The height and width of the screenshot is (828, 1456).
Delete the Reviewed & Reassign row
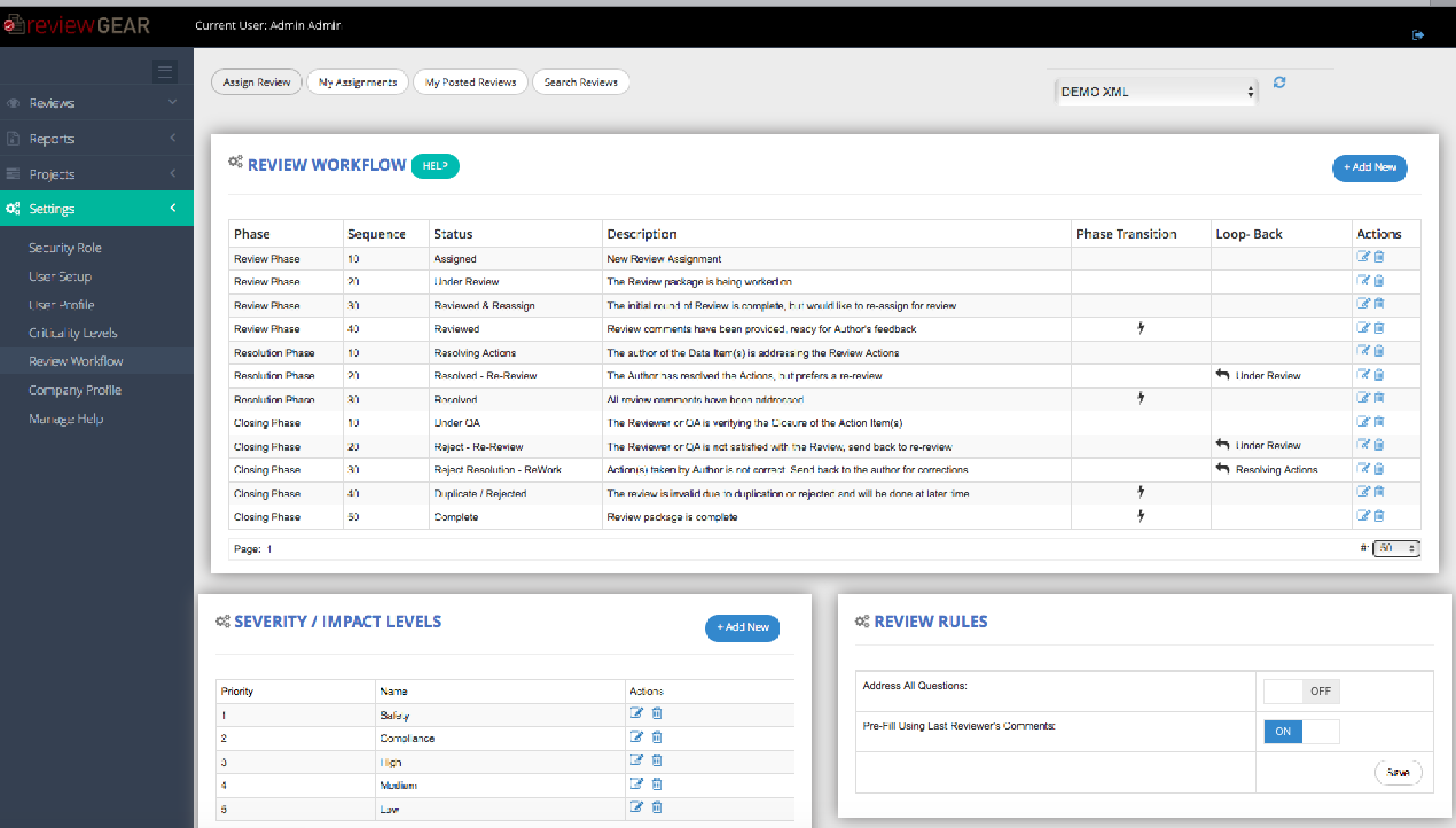coord(1379,304)
